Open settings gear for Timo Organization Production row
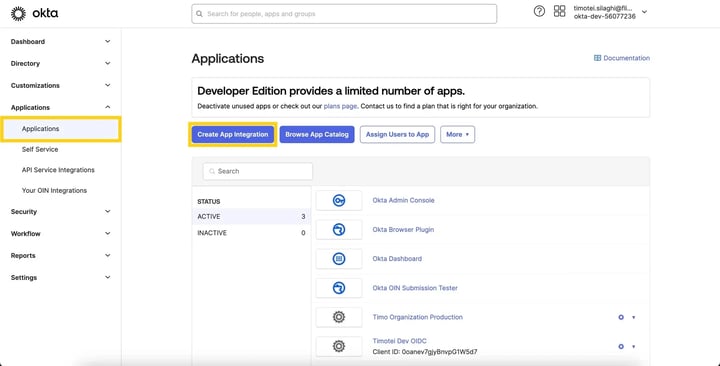The height and width of the screenshot is (366, 720). tap(621, 317)
